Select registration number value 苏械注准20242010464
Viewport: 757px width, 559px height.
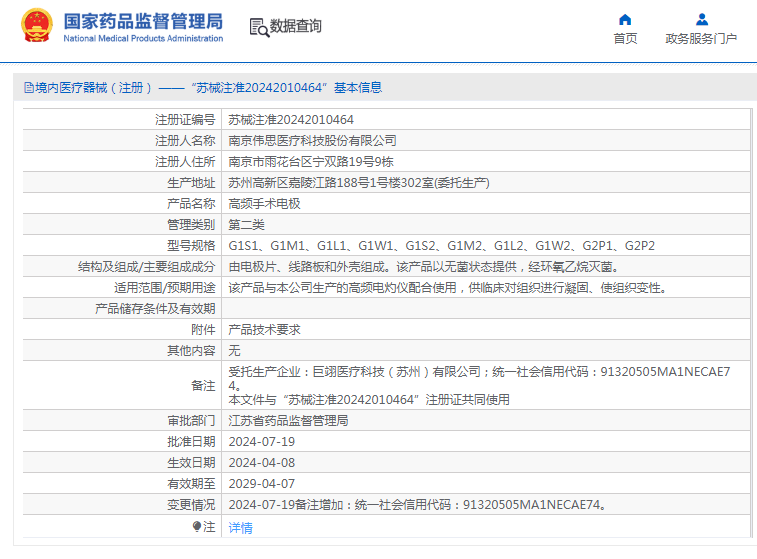click(291, 120)
